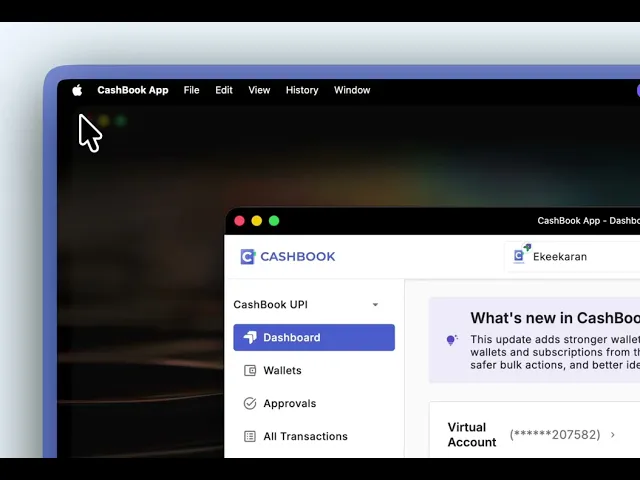
Task: Click the Ekeekaran business icon
Action: click(x=521, y=254)
